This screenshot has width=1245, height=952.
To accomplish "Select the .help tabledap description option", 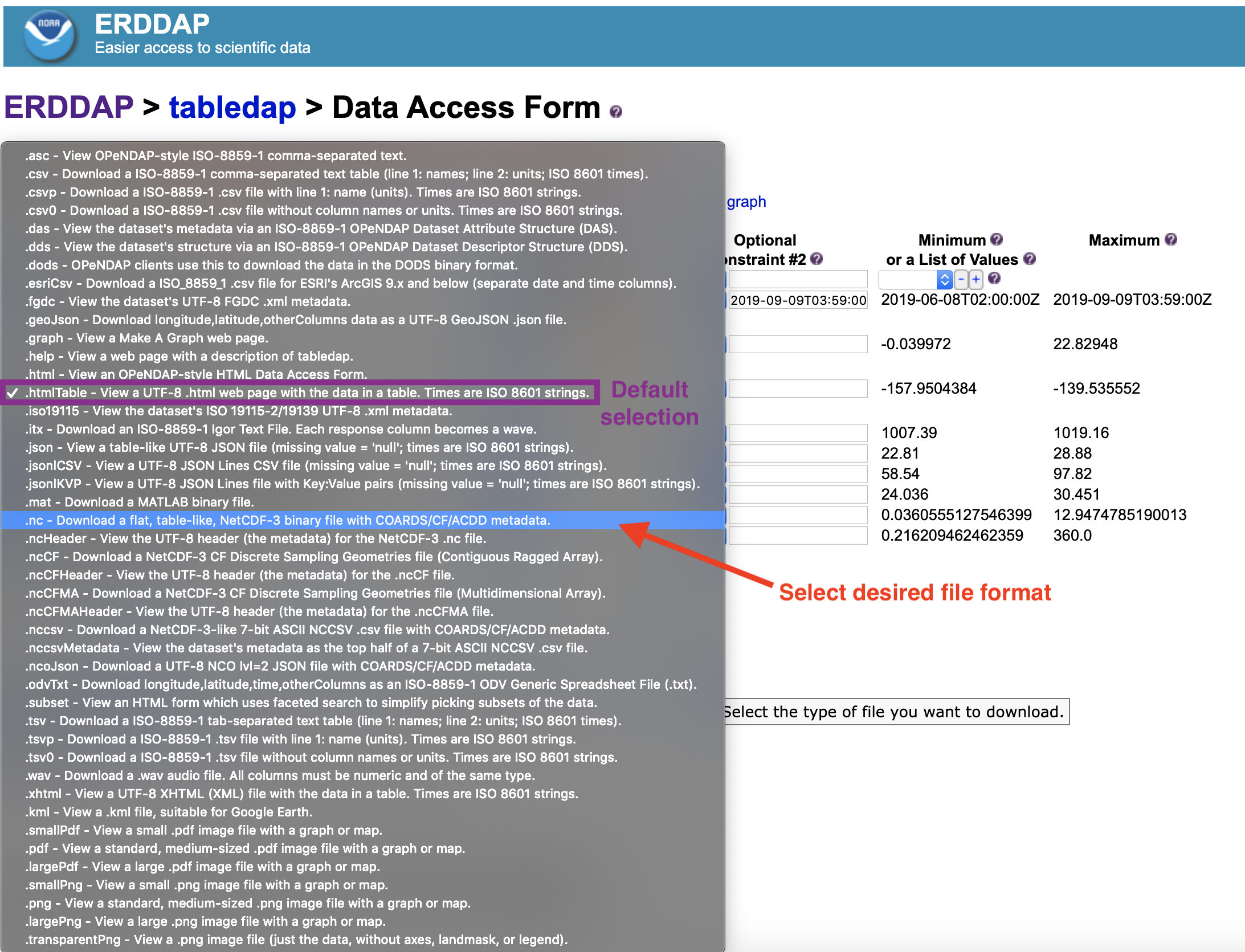I will click(x=362, y=356).
